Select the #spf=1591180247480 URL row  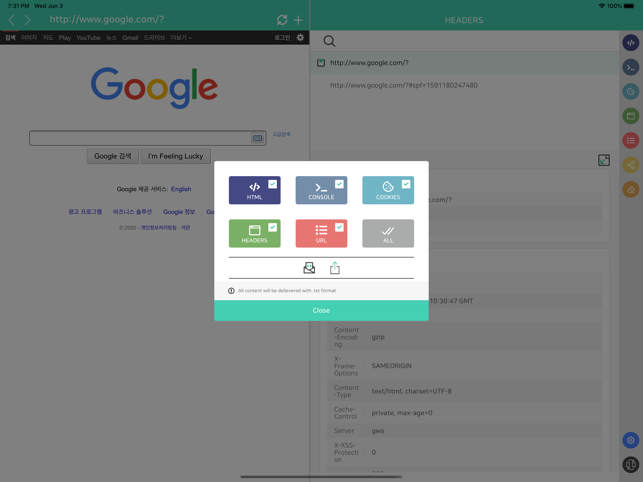464,85
